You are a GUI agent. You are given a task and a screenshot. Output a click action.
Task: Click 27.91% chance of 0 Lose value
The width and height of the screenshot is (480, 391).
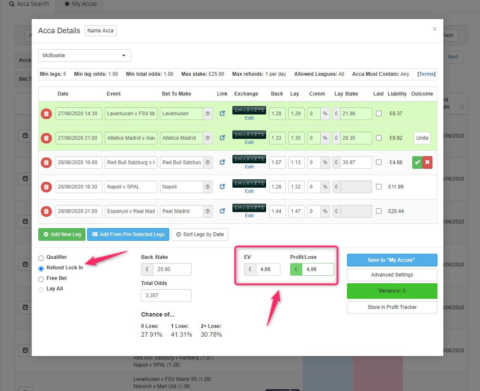151,334
